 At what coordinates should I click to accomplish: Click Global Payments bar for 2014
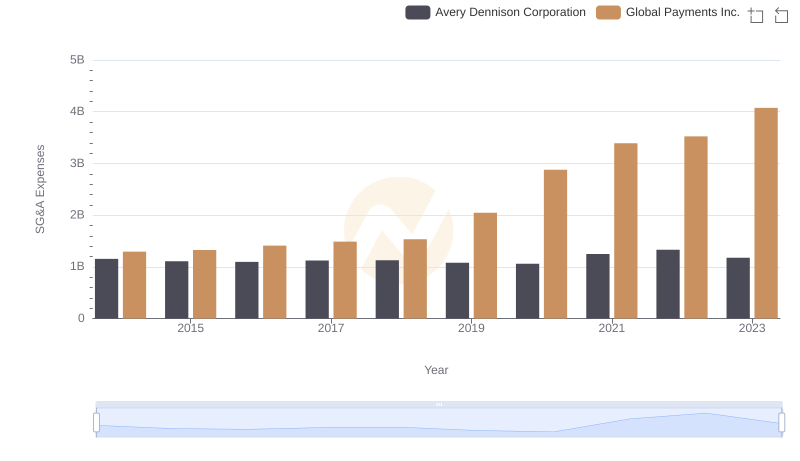point(135,285)
